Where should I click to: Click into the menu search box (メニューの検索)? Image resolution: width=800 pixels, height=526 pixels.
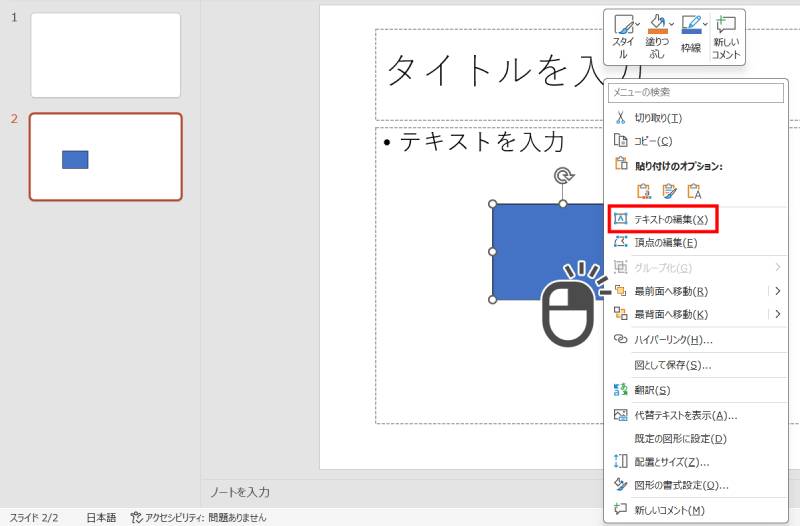coord(696,92)
